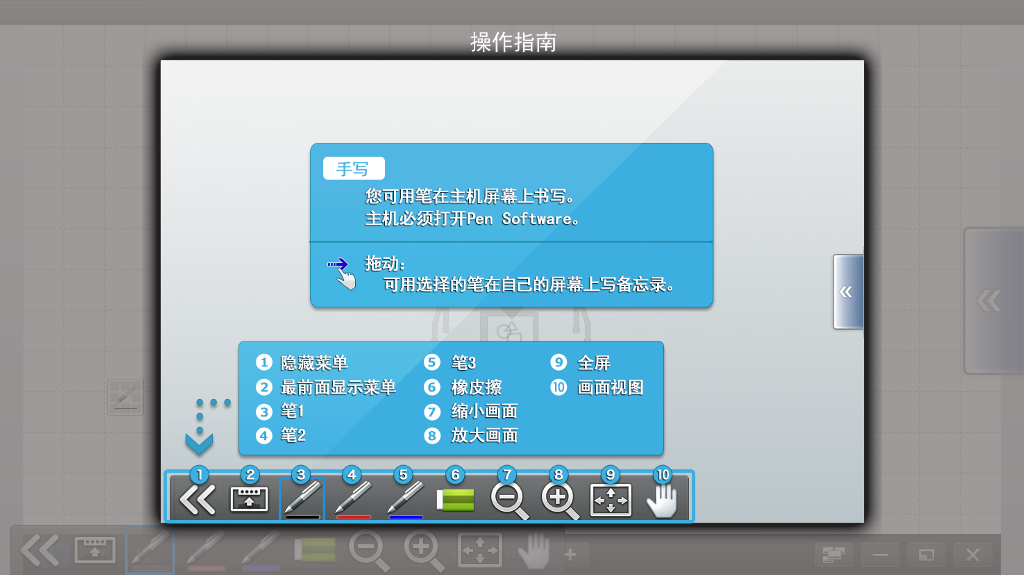Select the green eraser labeled 6
1024x575 pixels.
pos(456,499)
